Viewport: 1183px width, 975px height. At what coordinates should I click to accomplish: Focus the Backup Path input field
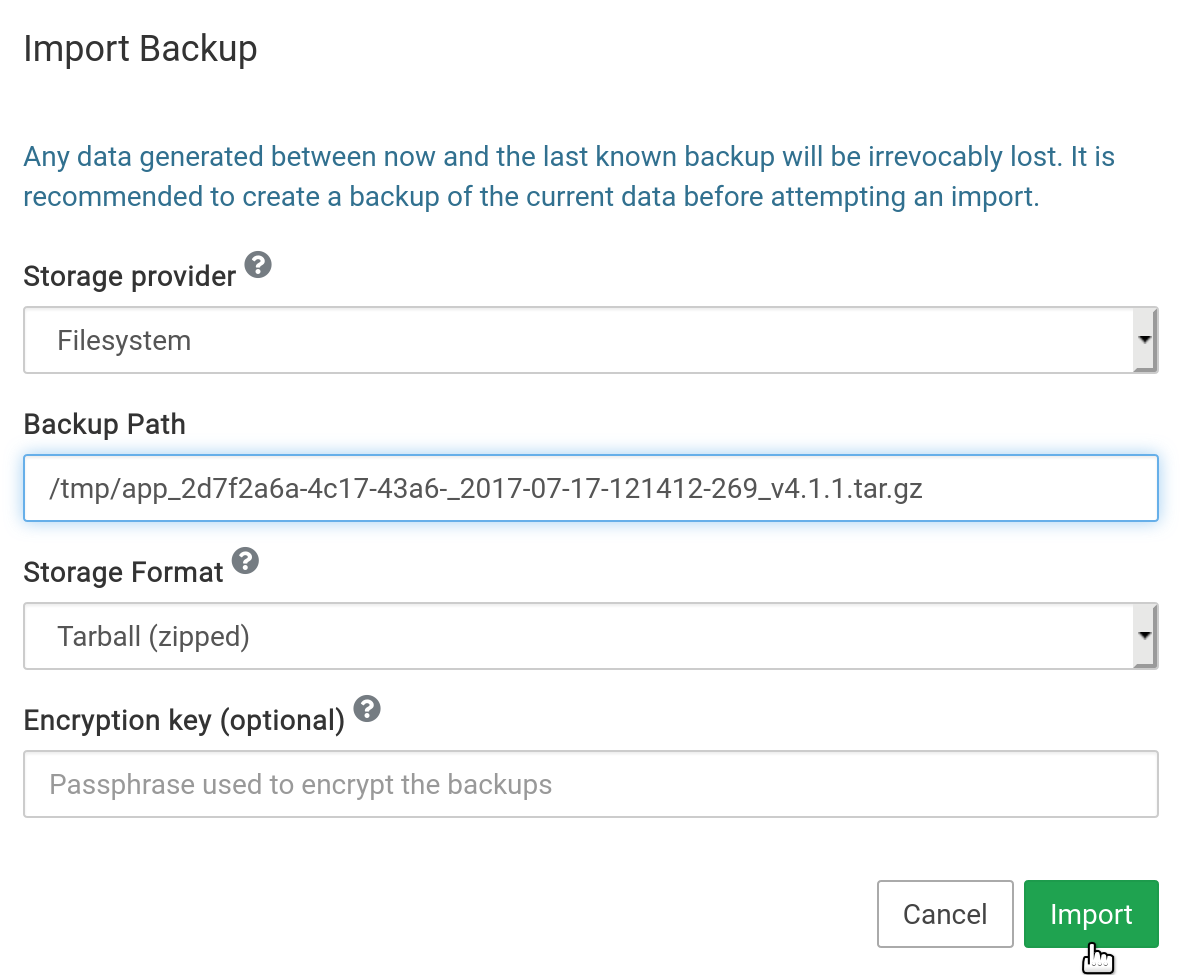click(x=590, y=488)
